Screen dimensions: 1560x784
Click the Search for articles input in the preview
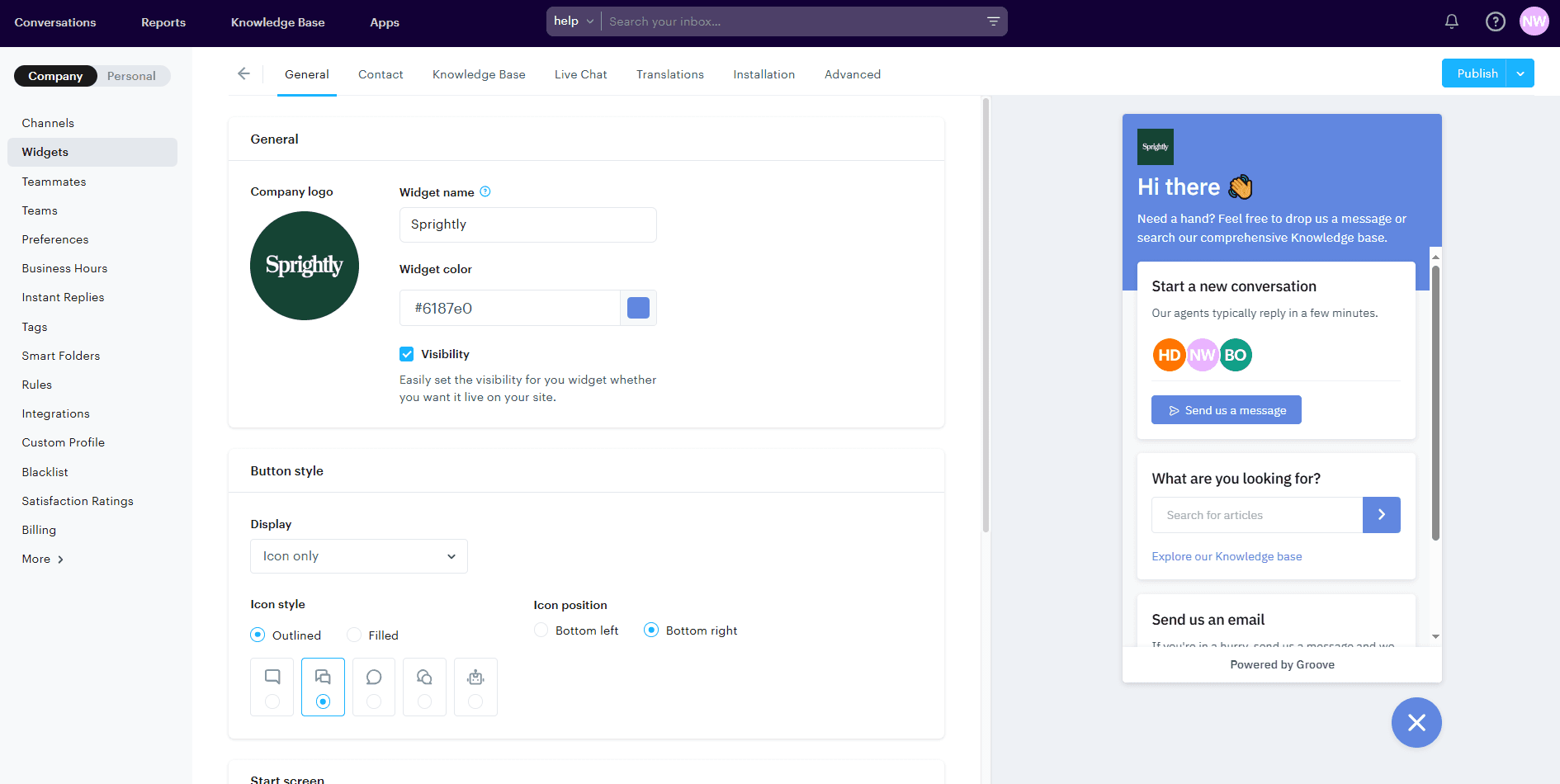tap(1256, 514)
